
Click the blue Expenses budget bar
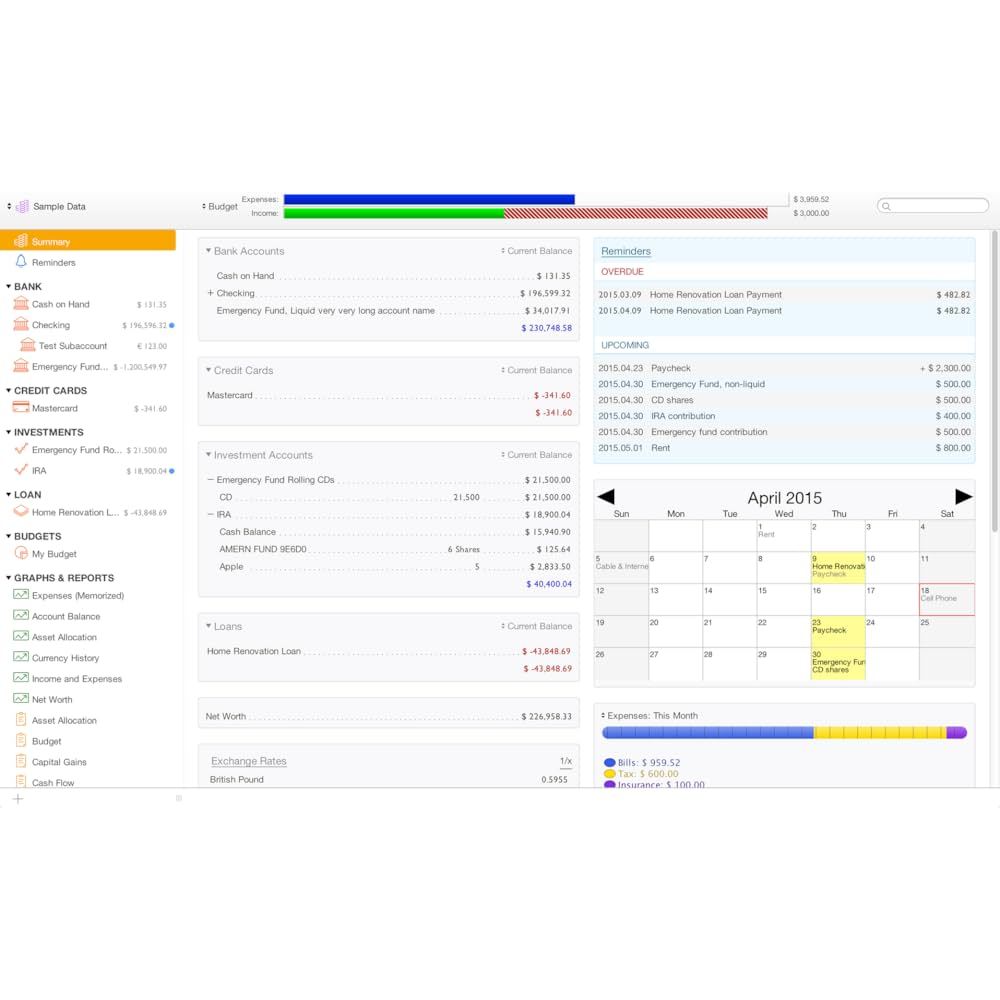pos(429,200)
